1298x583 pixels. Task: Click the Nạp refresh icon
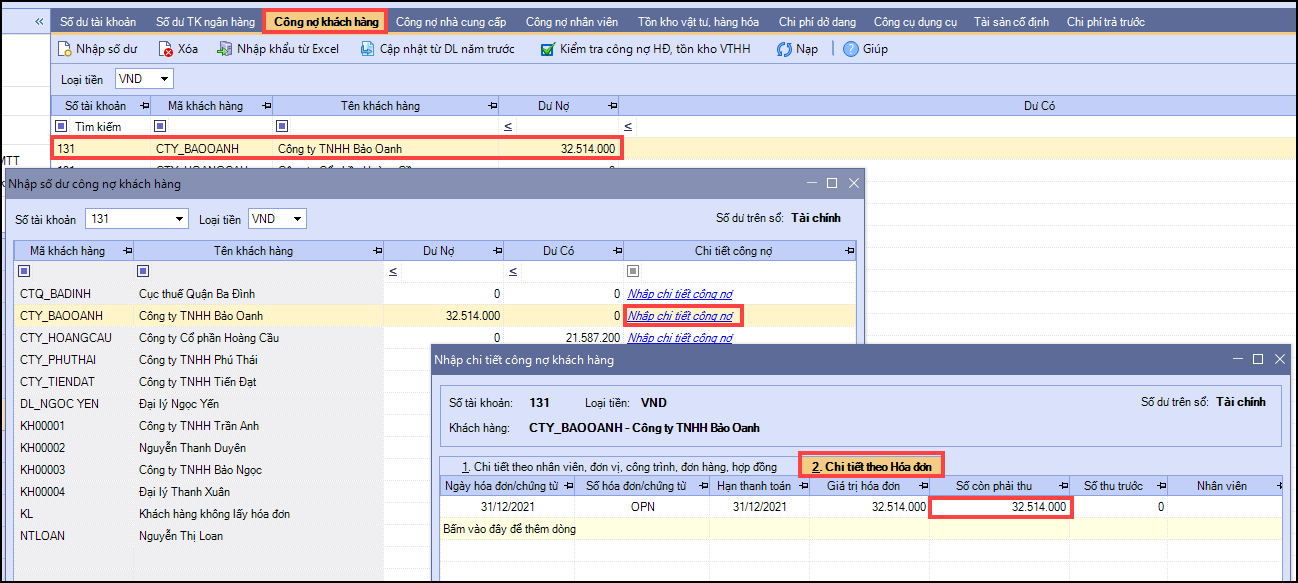click(x=785, y=49)
